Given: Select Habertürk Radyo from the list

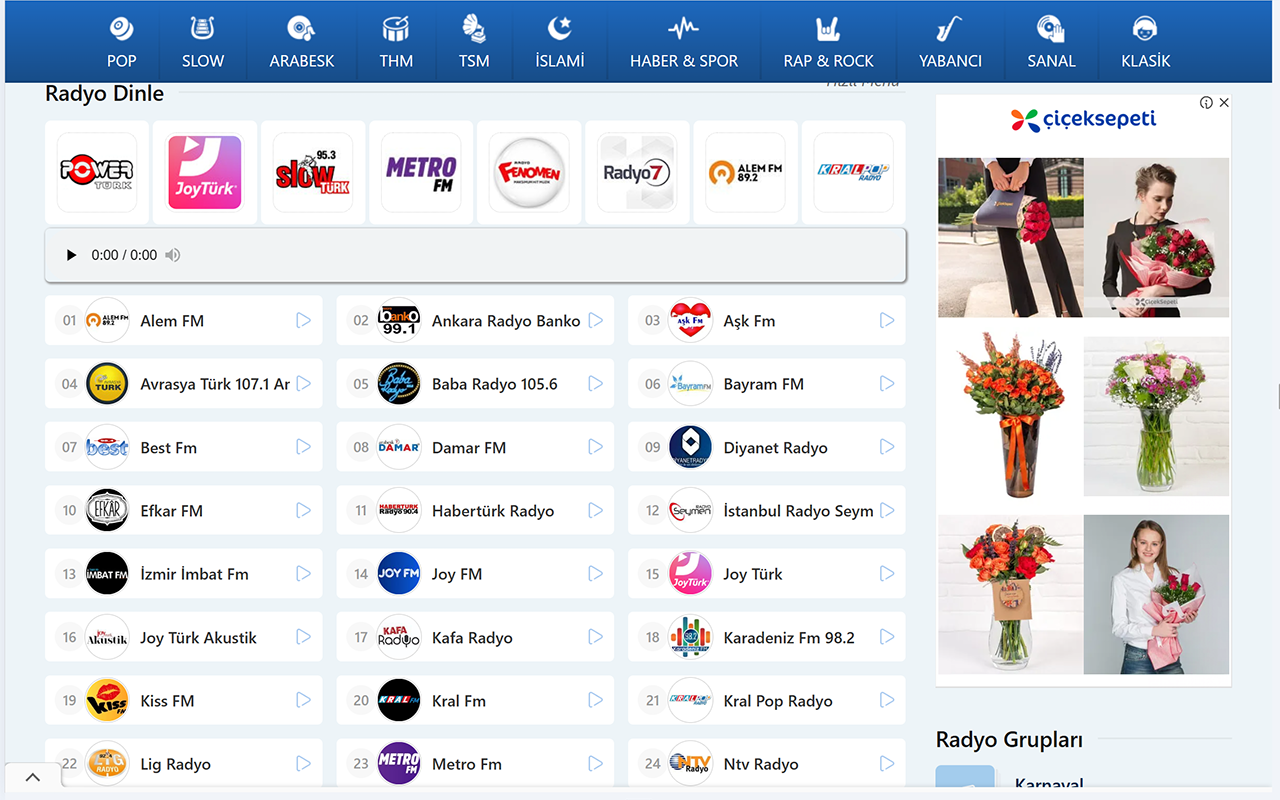Looking at the screenshot, I should [x=492, y=511].
